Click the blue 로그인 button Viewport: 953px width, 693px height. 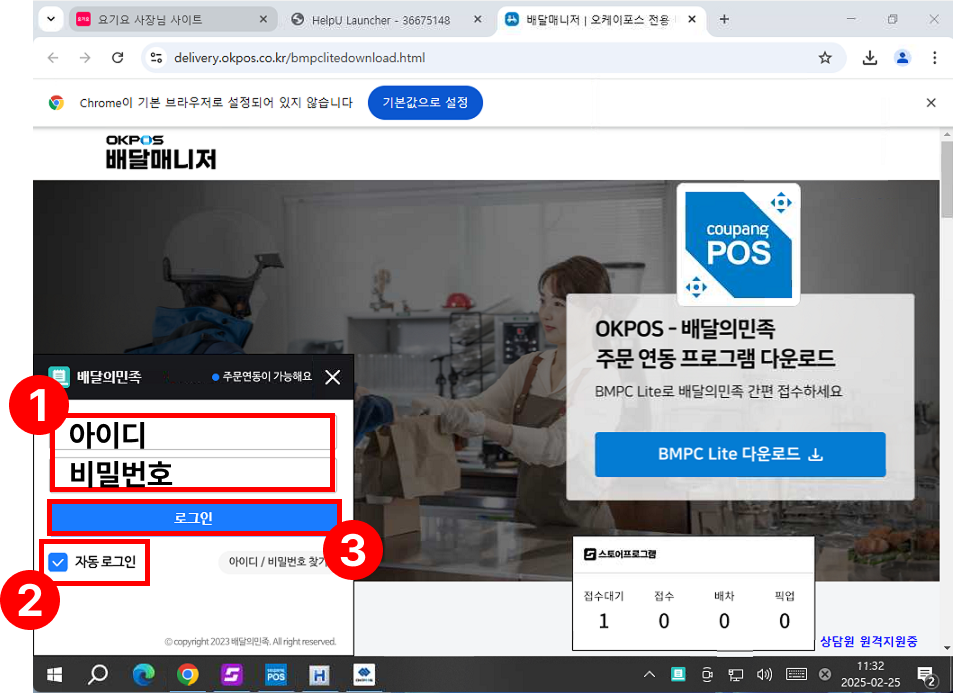(193, 518)
